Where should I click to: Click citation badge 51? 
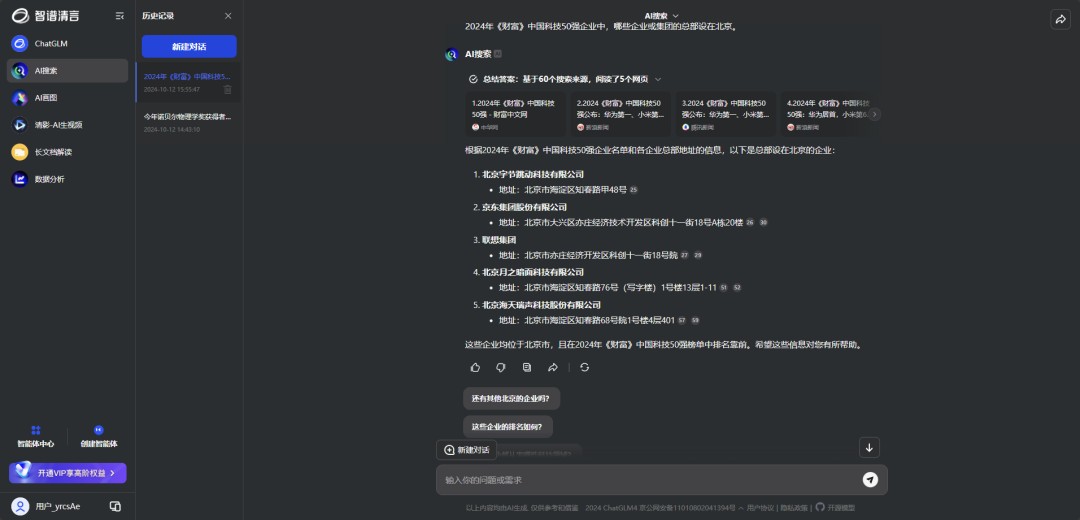coord(724,288)
